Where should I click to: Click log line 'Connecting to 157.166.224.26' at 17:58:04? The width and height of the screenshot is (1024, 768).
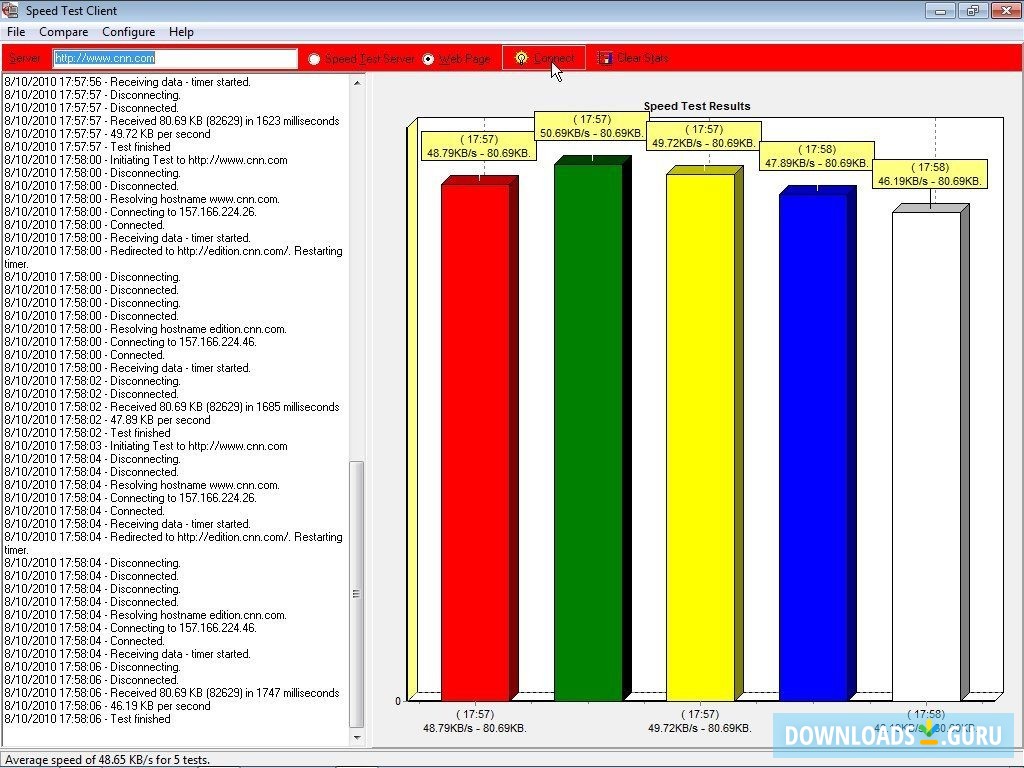[130, 498]
